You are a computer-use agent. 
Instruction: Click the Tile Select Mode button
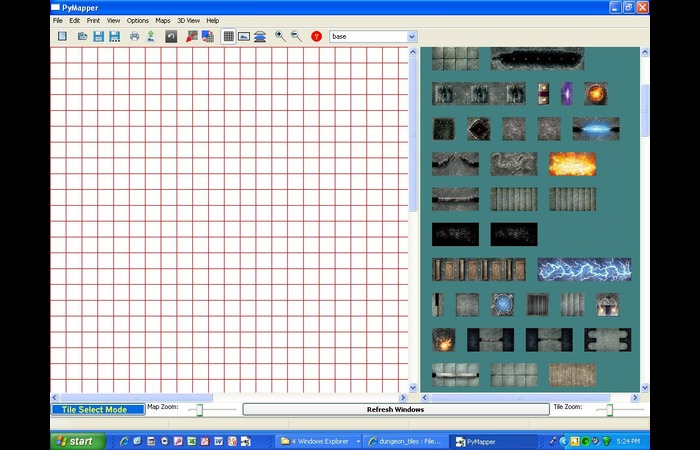click(x=98, y=409)
